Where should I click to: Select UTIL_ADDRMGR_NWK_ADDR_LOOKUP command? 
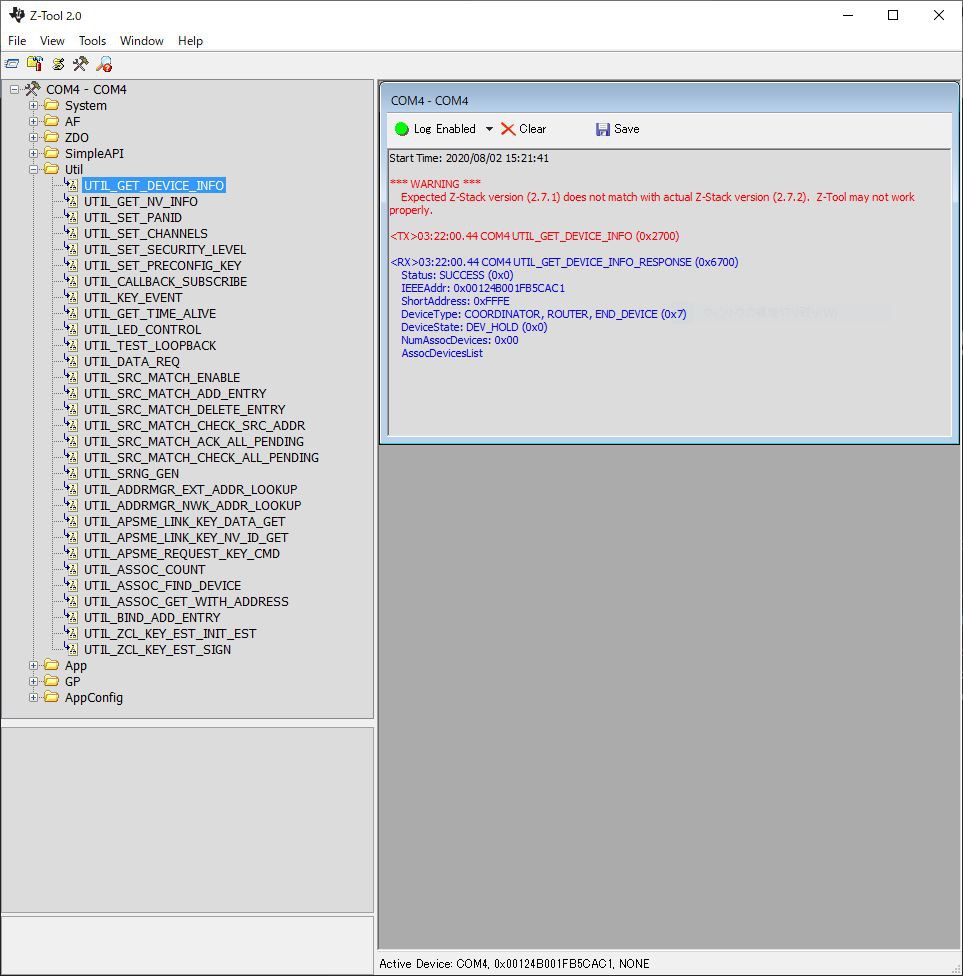[192, 505]
